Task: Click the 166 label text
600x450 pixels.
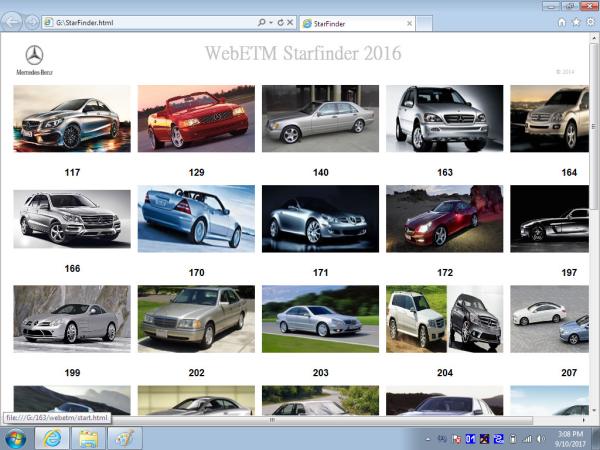Action: 72,269
